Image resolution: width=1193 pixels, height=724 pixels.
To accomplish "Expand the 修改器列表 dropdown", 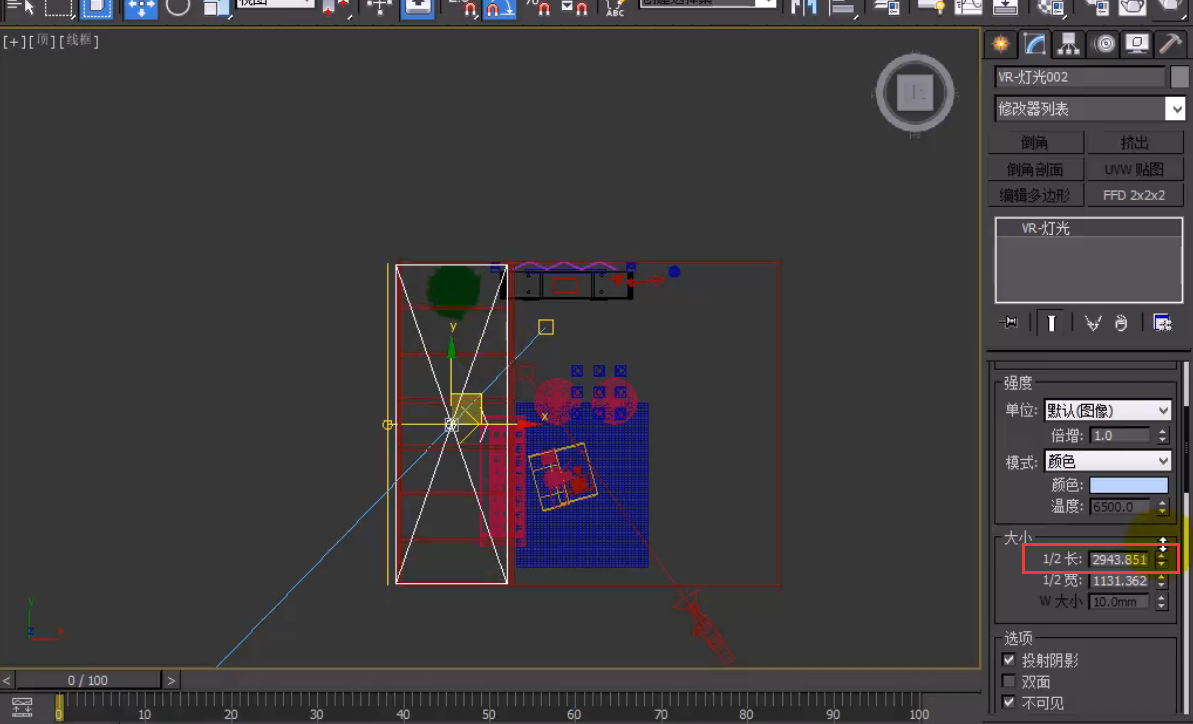I will pos(1175,109).
